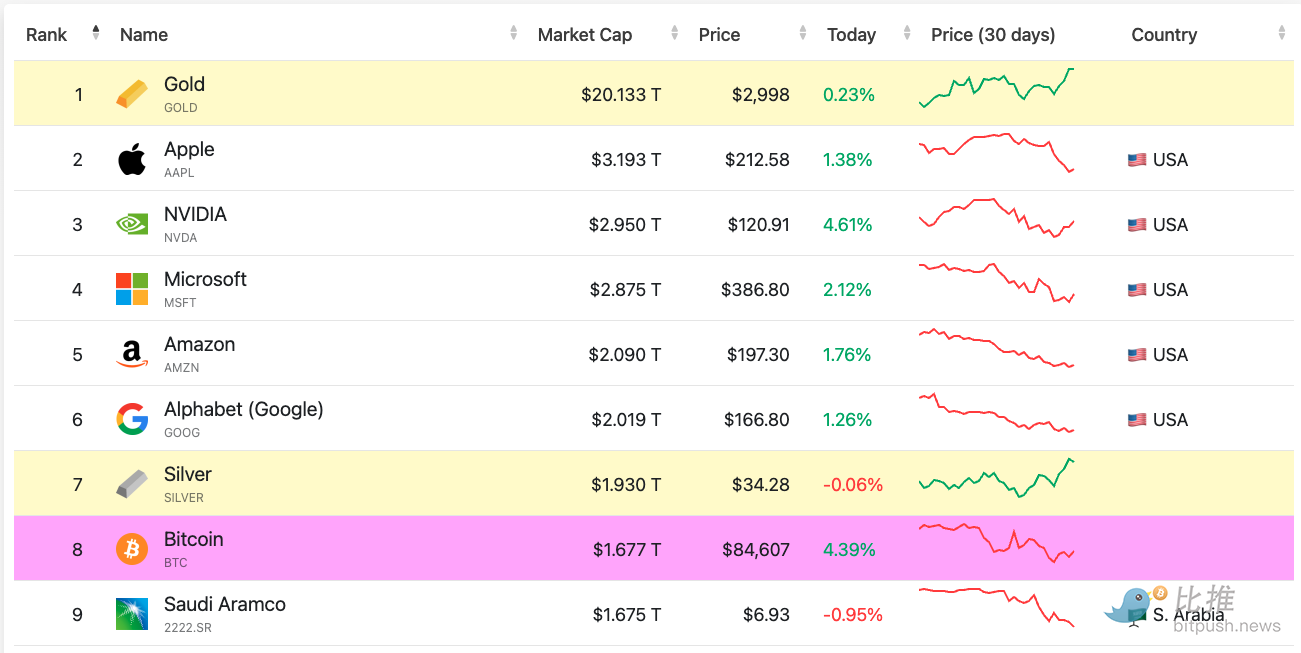Open the Bitcoin name link
This screenshot has height=653, width=1301.
(193, 540)
